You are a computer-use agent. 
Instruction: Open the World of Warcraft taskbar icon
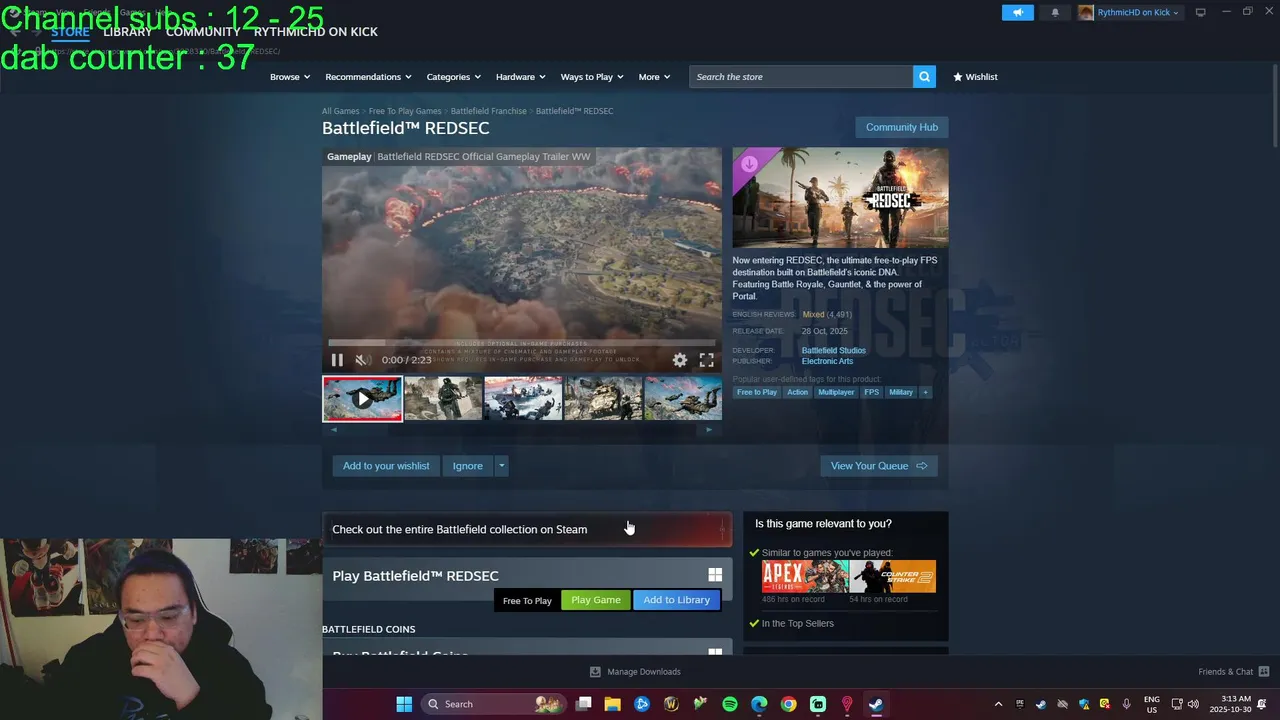click(671, 704)
